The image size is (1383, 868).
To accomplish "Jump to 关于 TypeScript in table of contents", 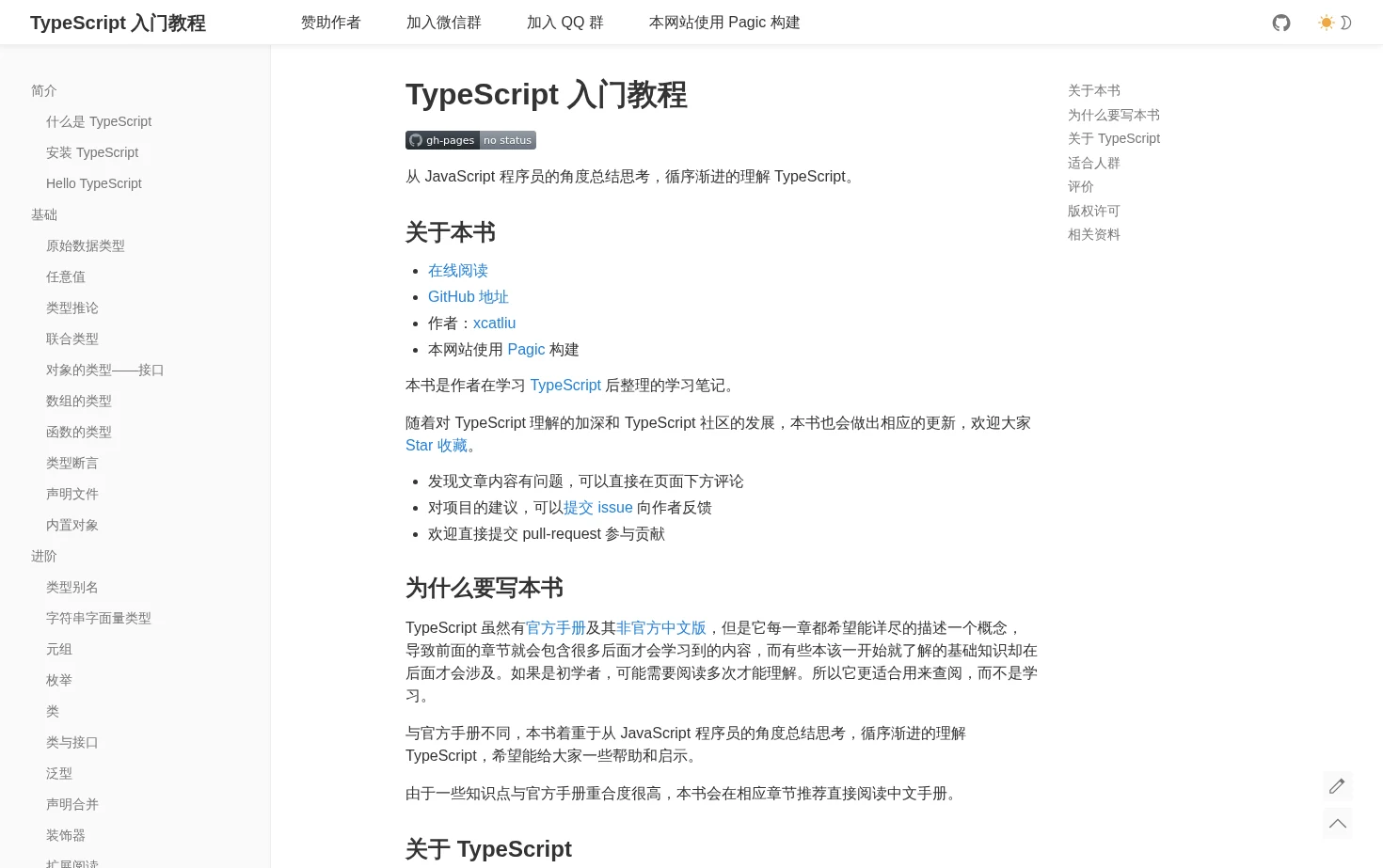I will point(1114,138).
